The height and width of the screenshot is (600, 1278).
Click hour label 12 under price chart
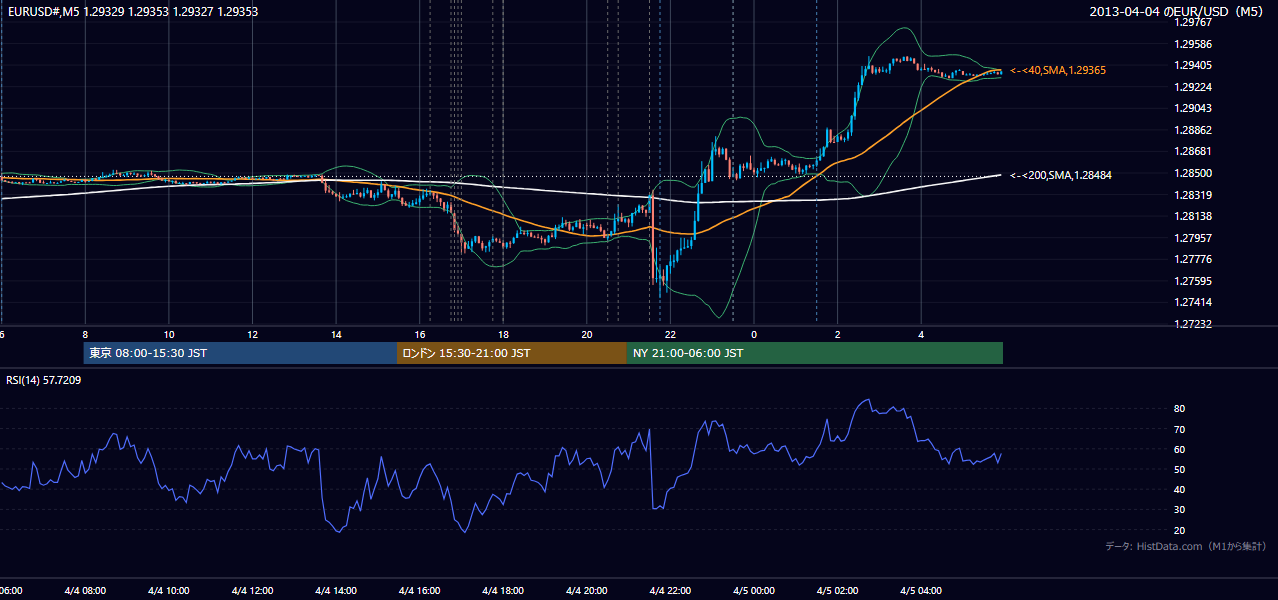point(253,334)
